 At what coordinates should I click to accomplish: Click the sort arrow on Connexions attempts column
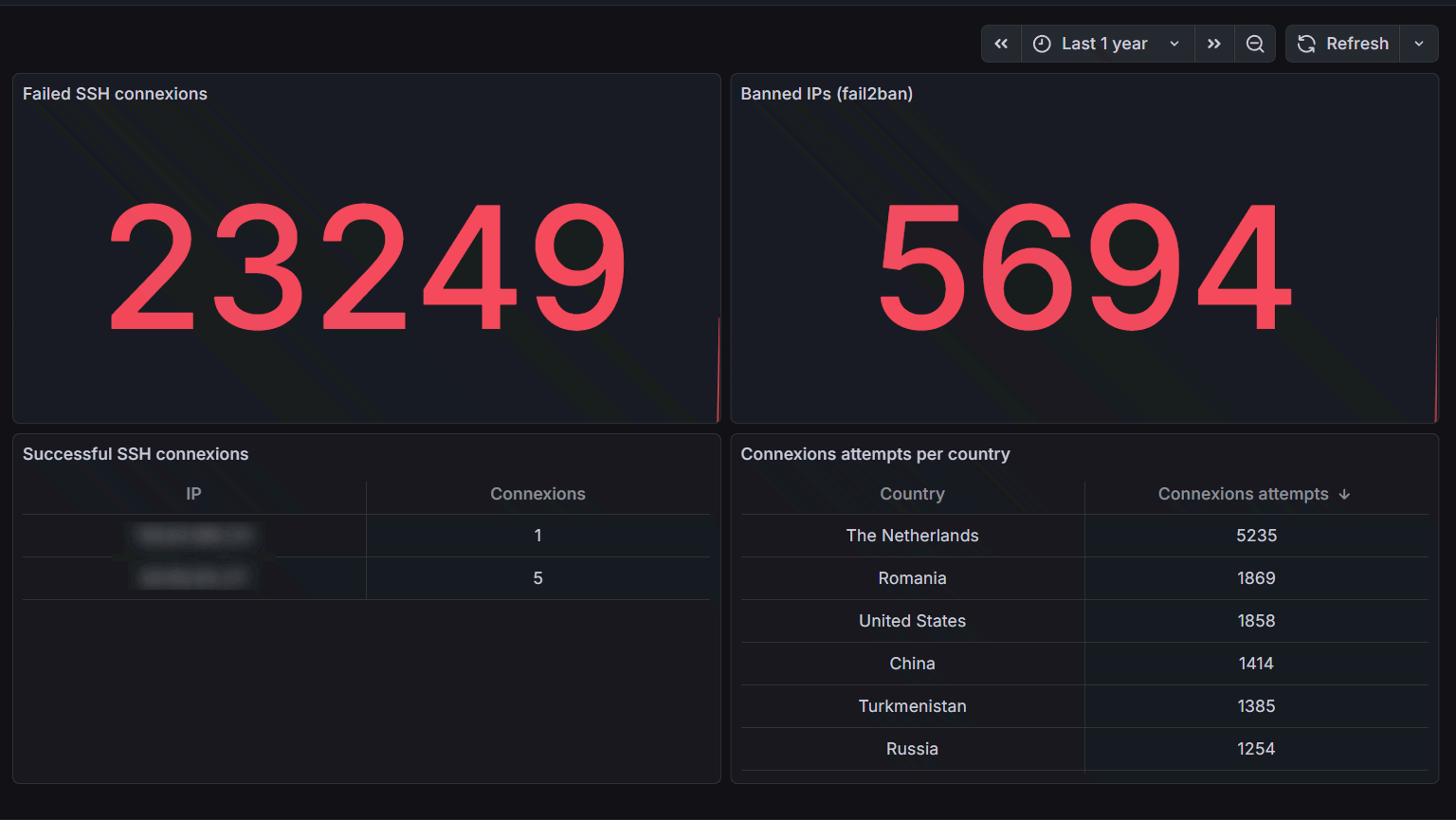click(1345, 494)
